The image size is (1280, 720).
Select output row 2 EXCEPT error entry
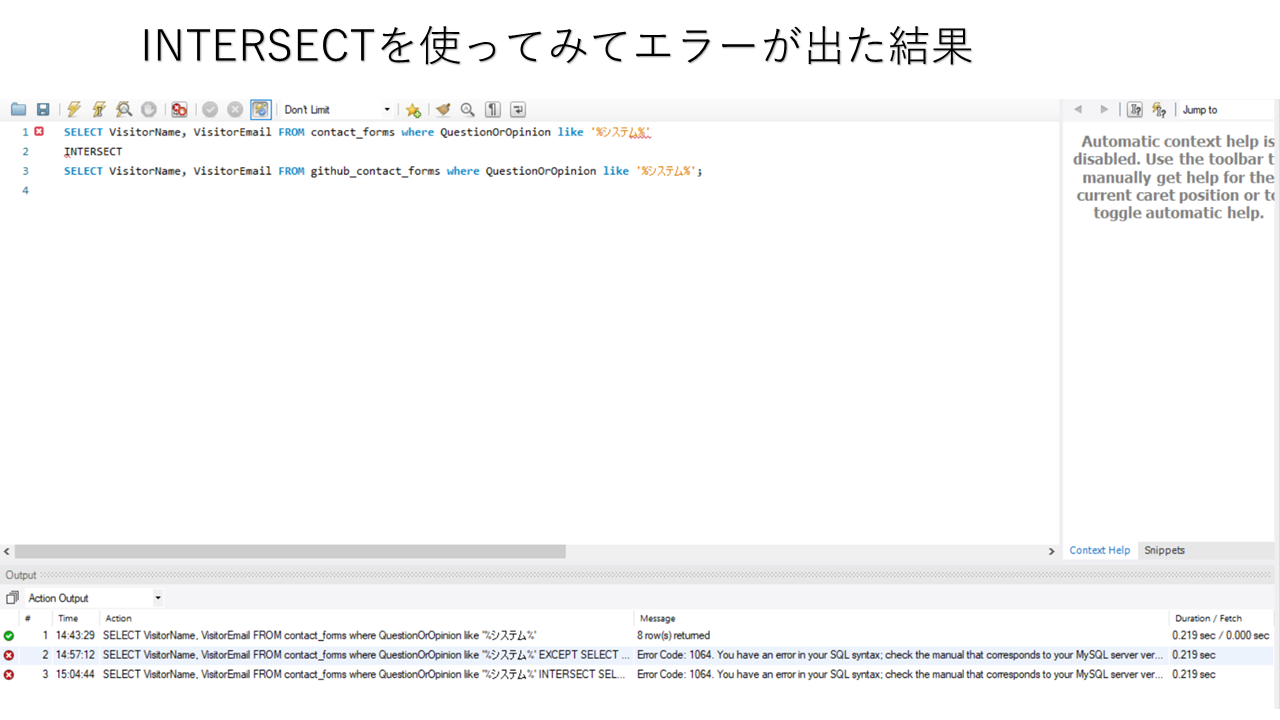[638, 655]
